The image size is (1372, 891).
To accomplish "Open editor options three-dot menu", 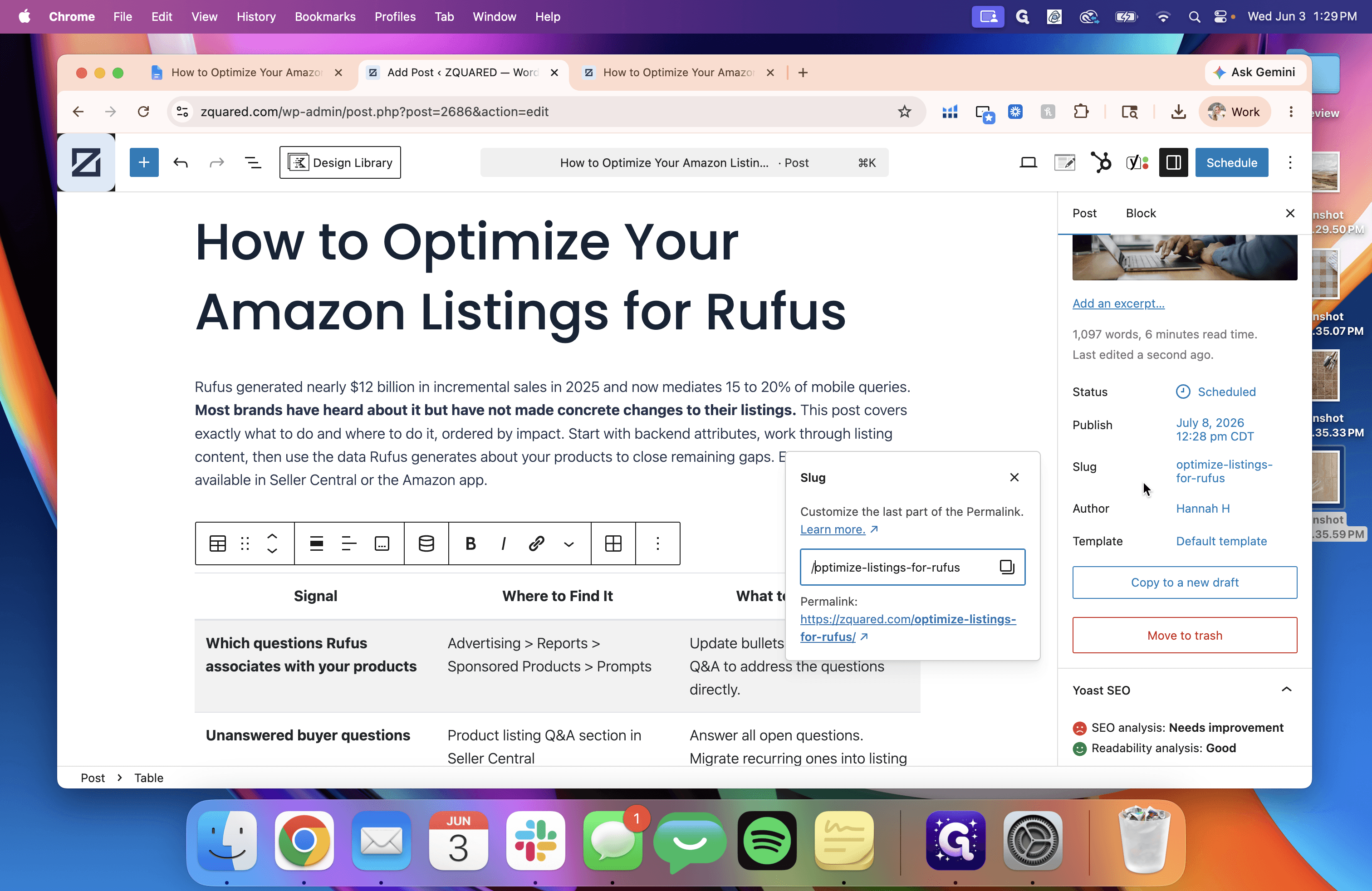I will coord(1290,162).
